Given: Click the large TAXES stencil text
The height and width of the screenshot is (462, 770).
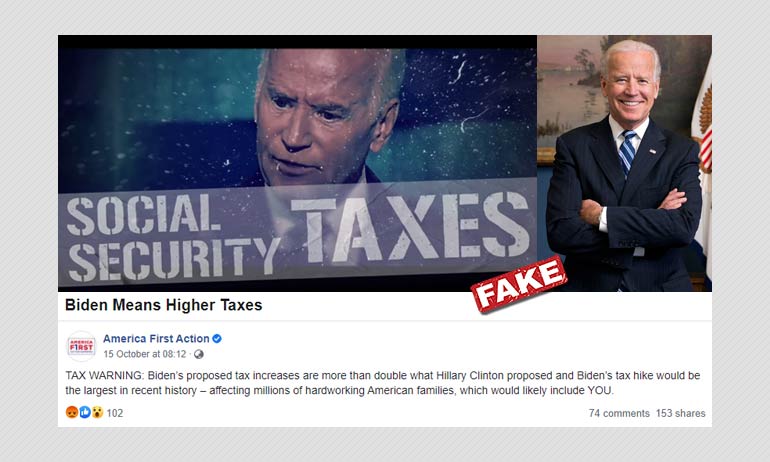Looking at the screenshot, I should click(410, 228).
